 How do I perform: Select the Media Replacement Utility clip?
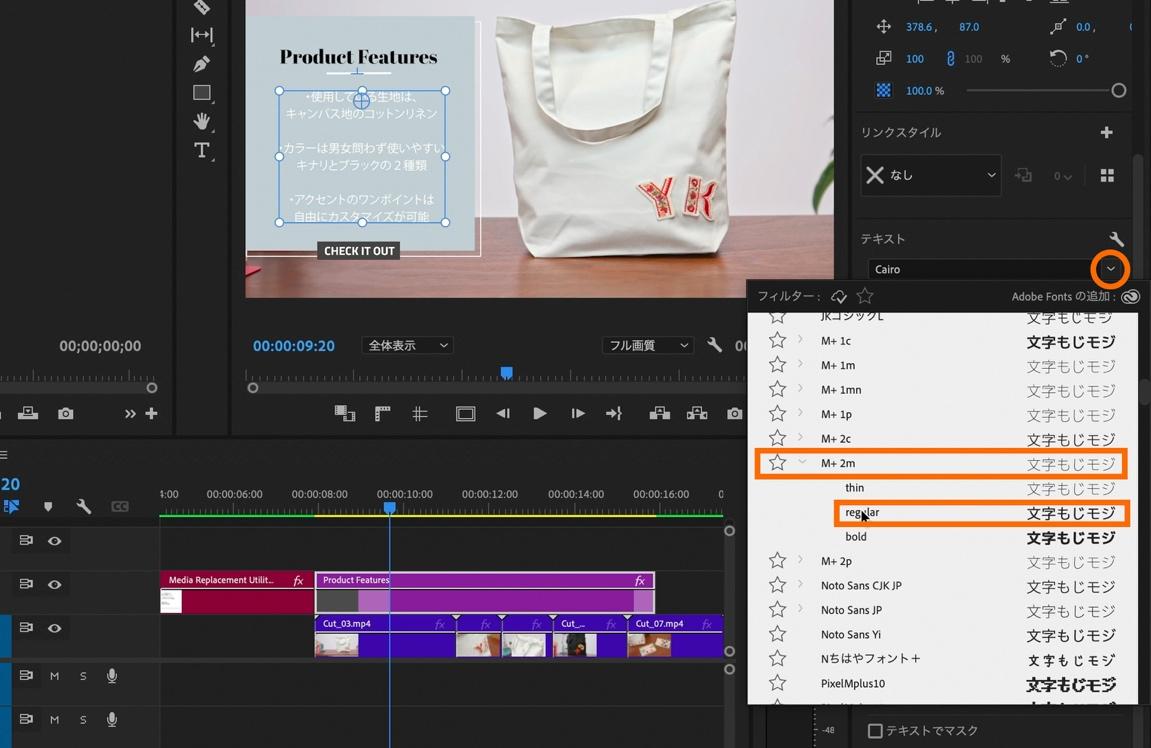tap(236, 592)
